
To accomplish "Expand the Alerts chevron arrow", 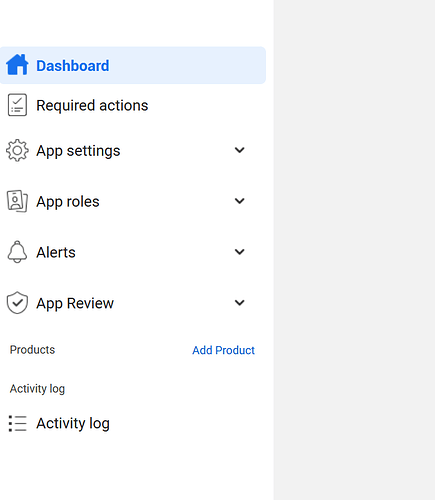I will 239,252.
